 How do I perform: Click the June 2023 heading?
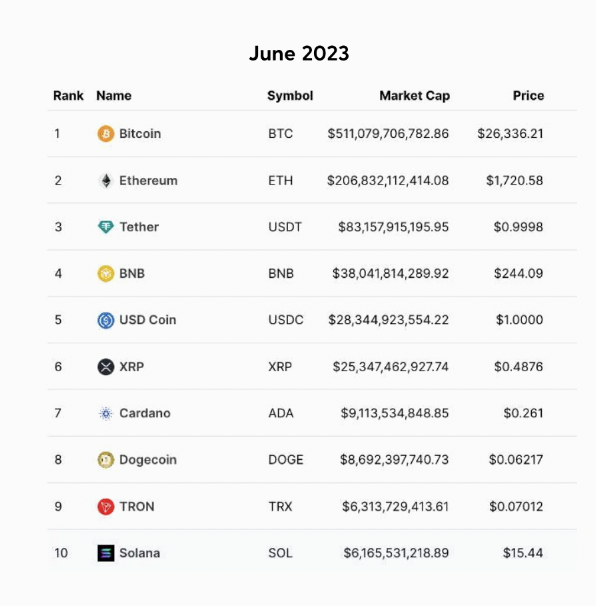pos(299,53)
